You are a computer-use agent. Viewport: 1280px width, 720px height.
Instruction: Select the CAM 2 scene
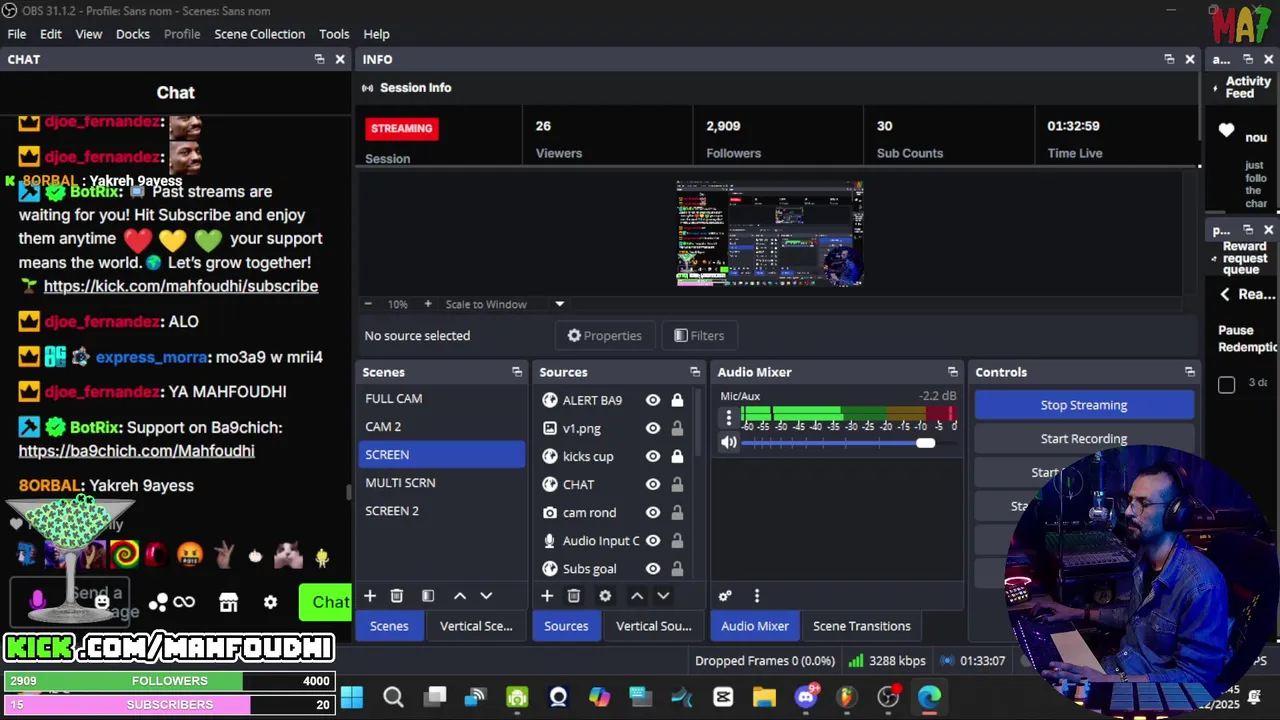point(441,426)
